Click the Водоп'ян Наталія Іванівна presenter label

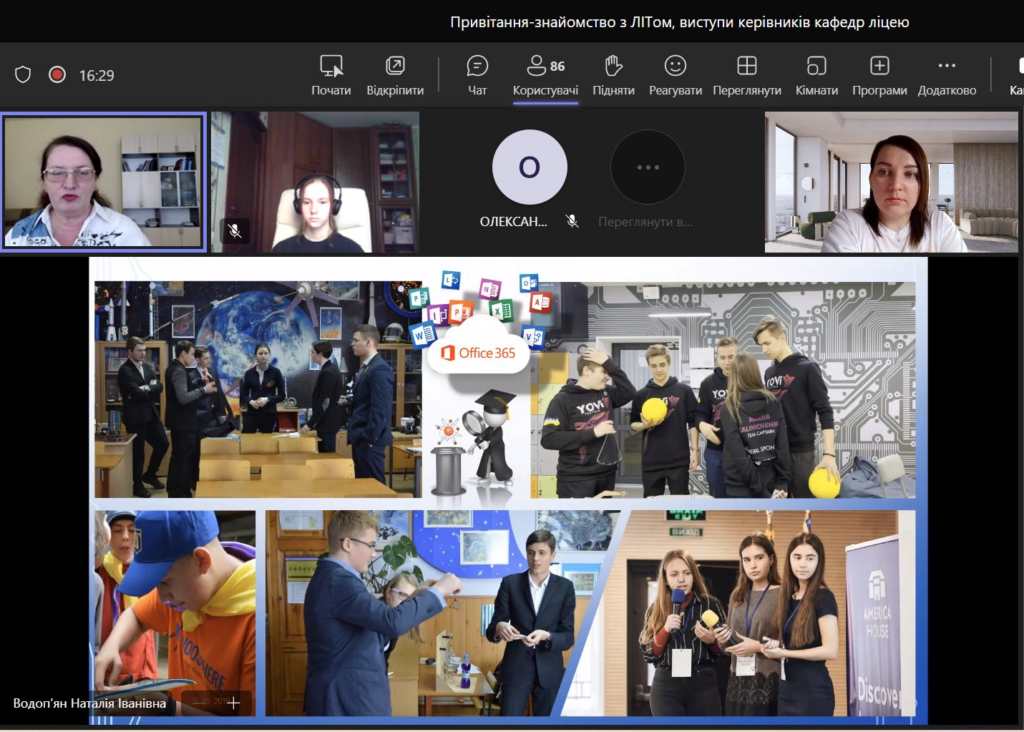(x=90, y=704)
